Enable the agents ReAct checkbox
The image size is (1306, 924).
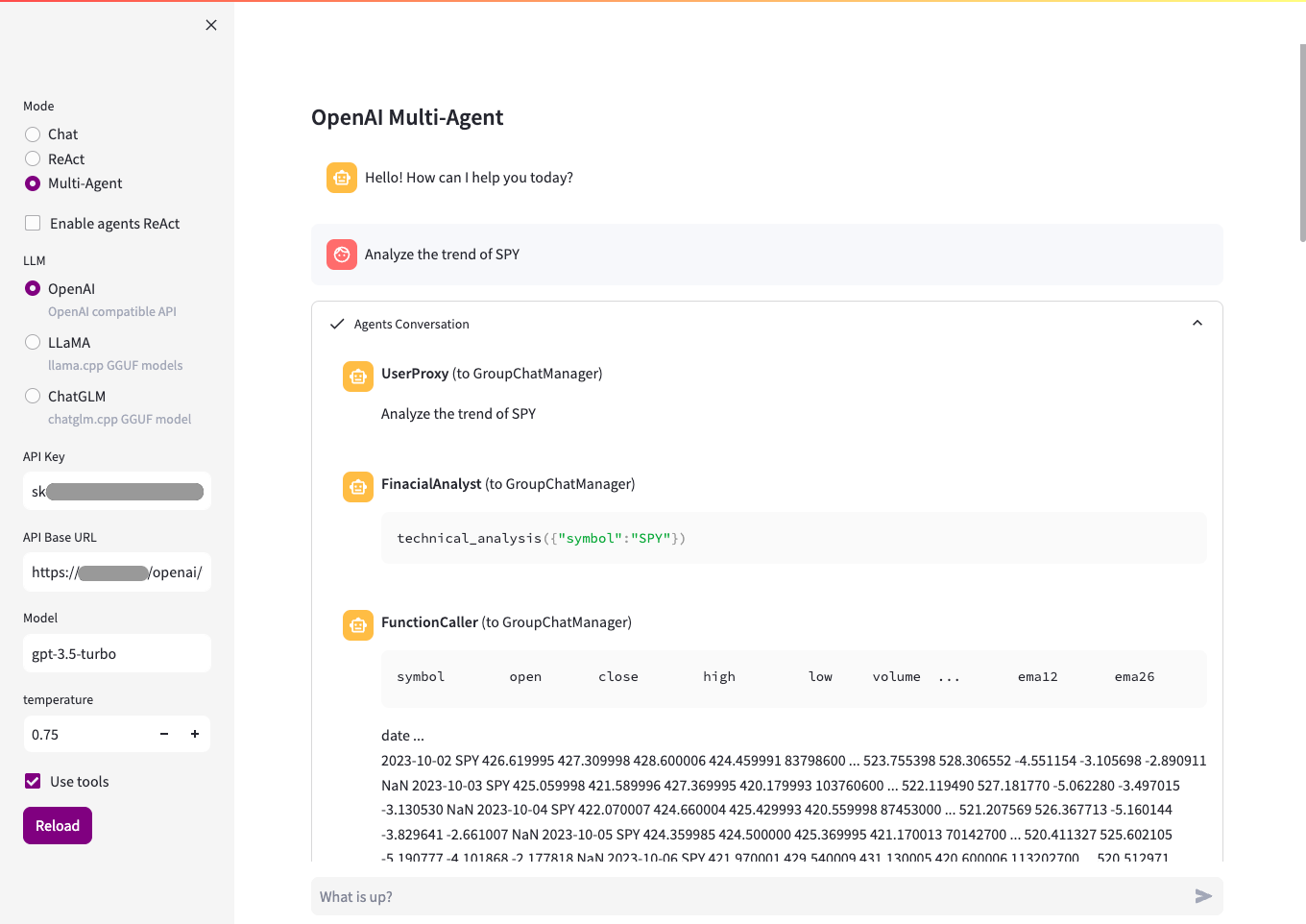(x=33, y=224)
